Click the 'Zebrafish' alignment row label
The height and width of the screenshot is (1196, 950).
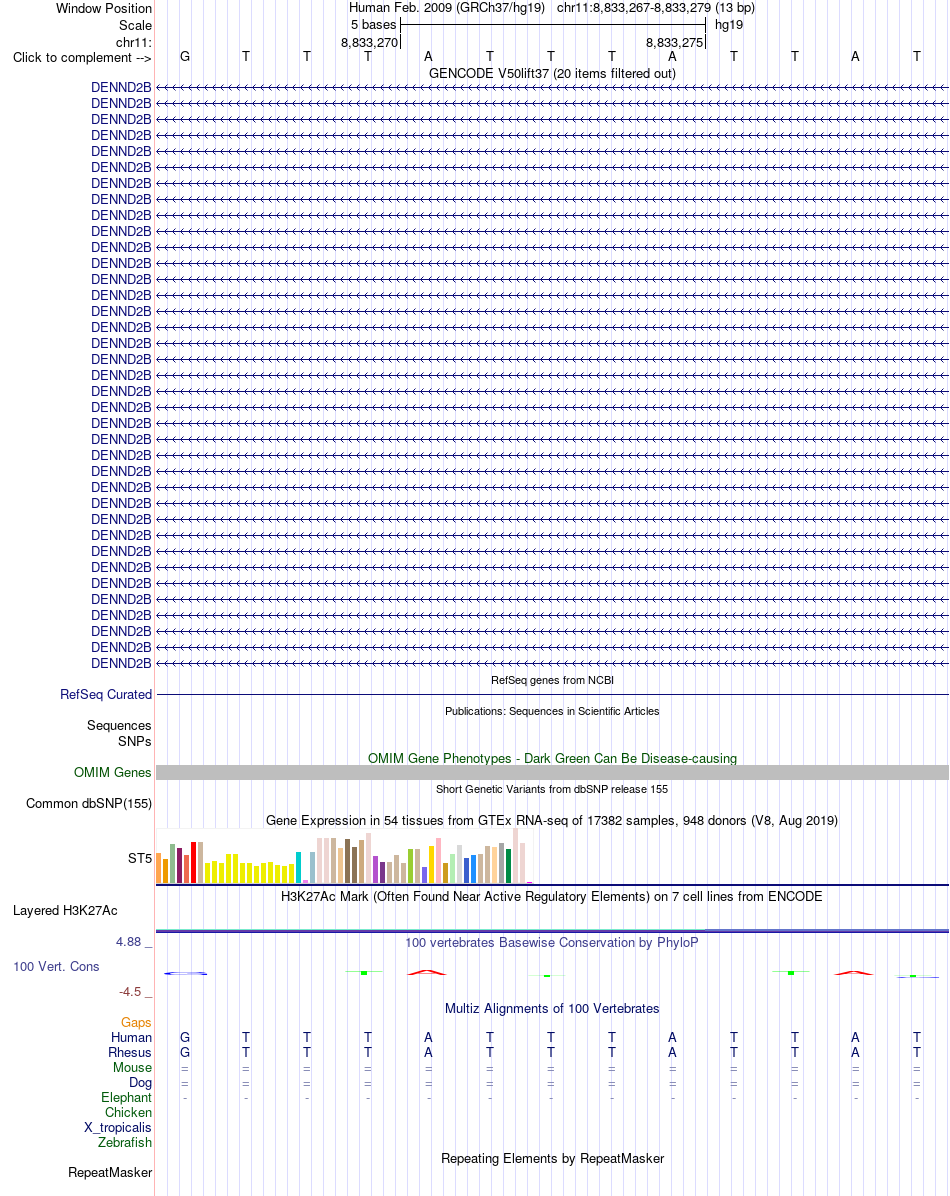[x=124, y=1143]
